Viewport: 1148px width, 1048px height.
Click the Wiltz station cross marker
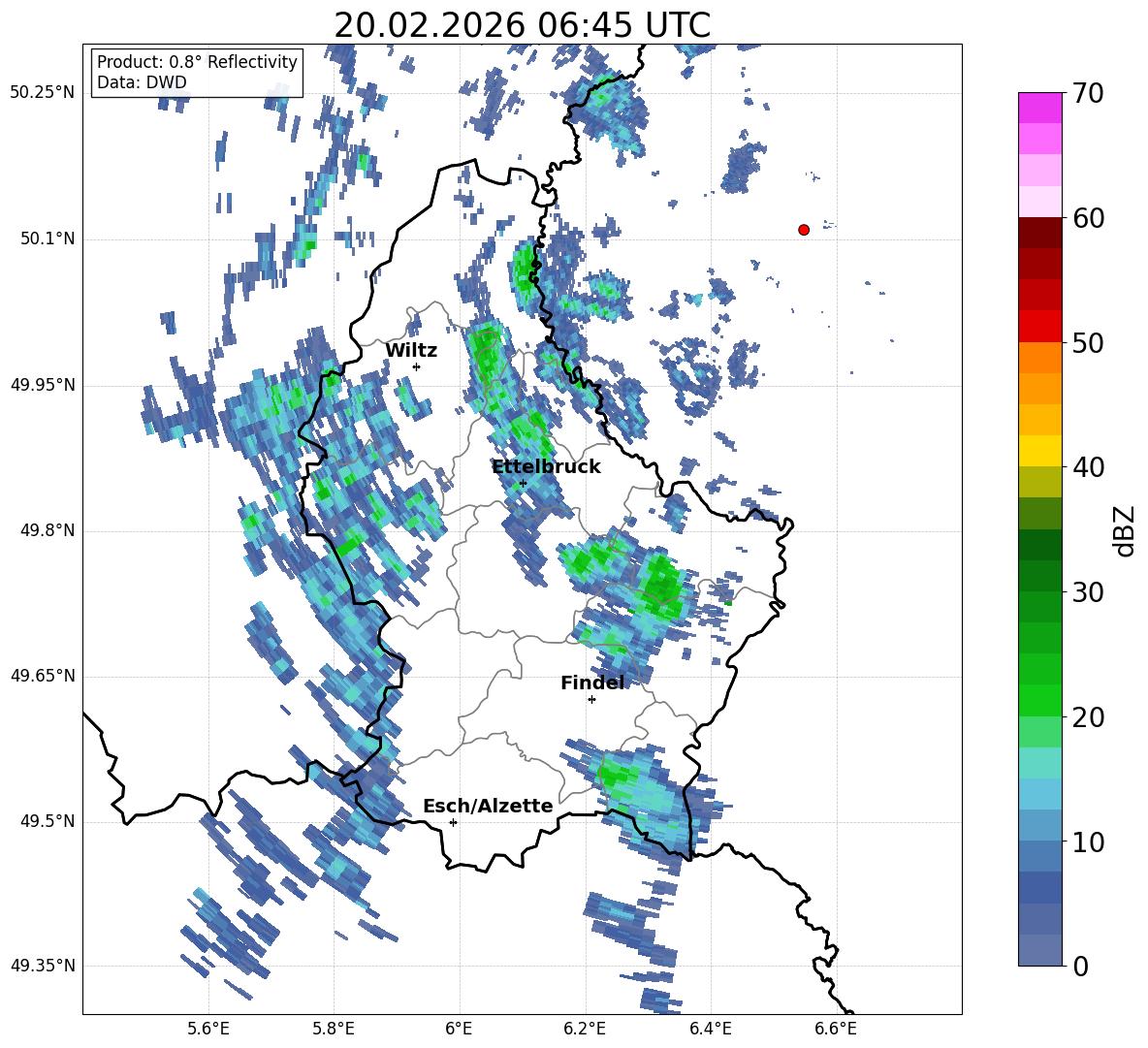coord(417,366)
